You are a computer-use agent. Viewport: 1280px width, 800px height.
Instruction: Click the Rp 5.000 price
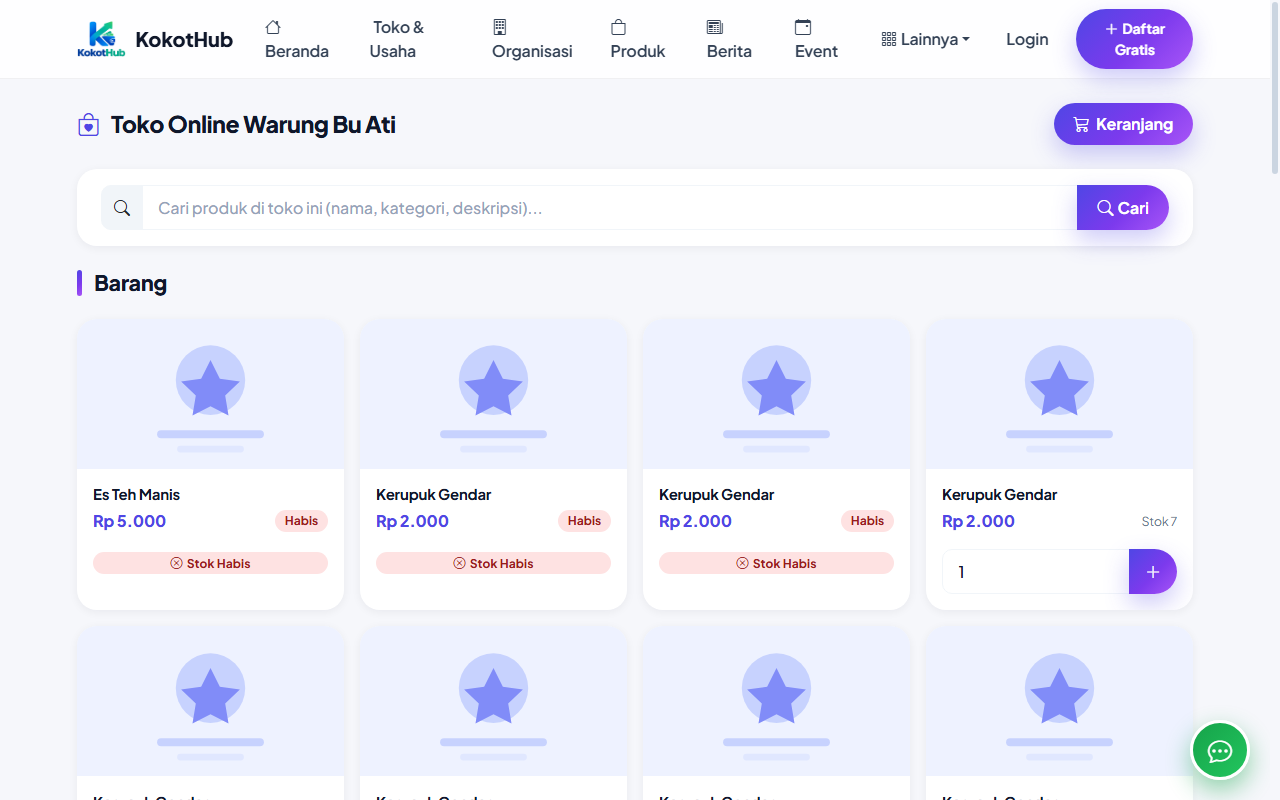tap(130, 521)
